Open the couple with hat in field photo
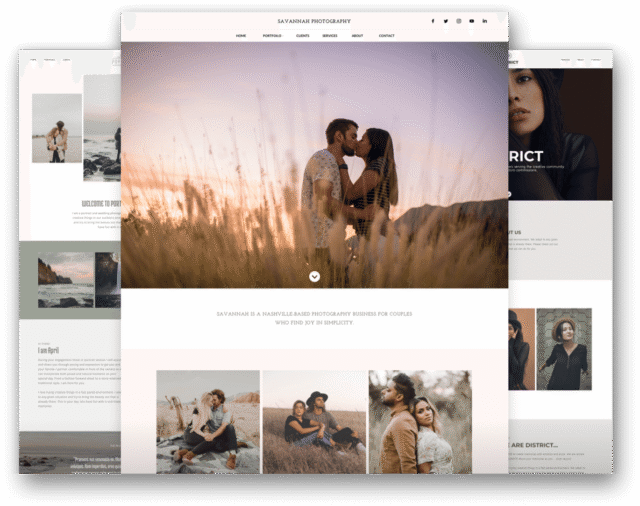 click(x=314, y=422)
